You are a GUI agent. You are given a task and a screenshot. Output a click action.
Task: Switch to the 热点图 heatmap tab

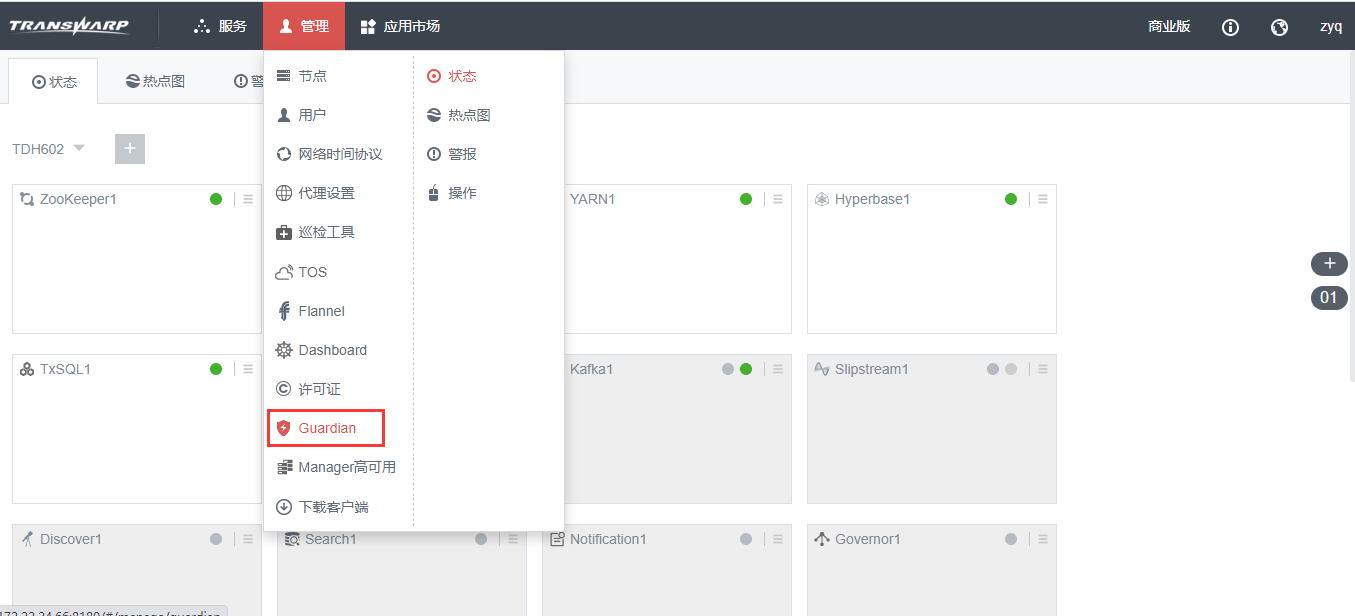pyautogui.click(x=155, y=82)
